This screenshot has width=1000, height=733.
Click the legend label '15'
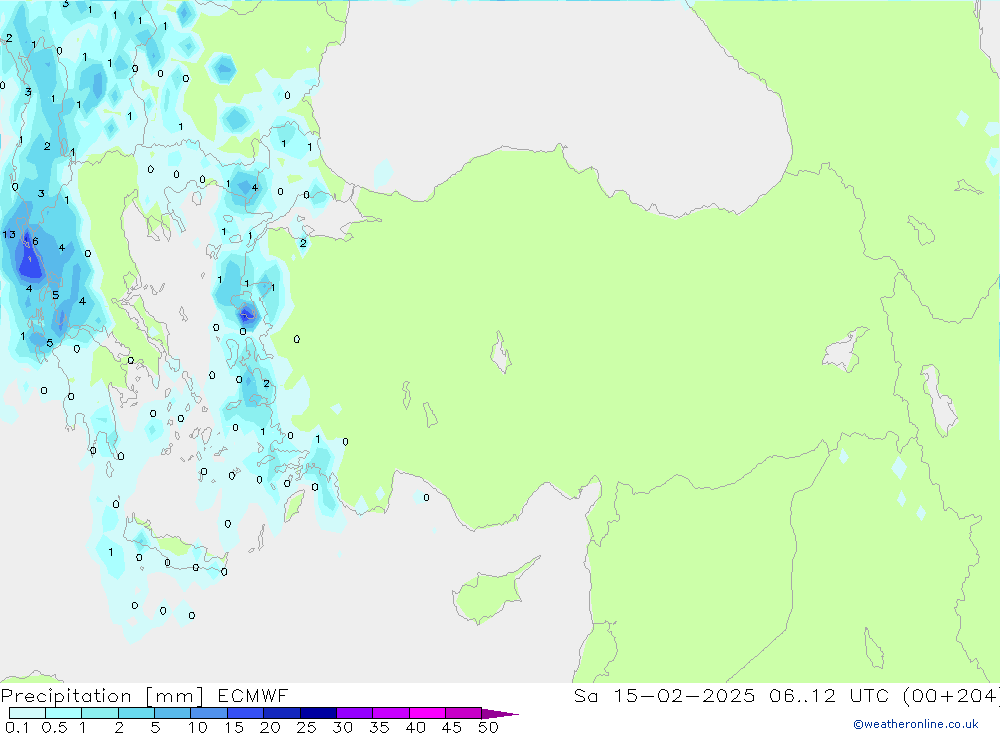234,727
